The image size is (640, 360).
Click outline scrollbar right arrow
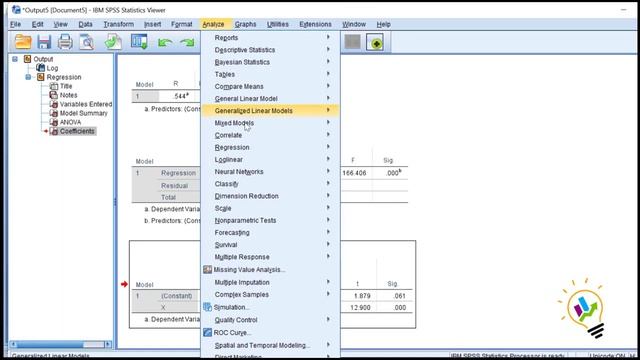tap(108, 344)
